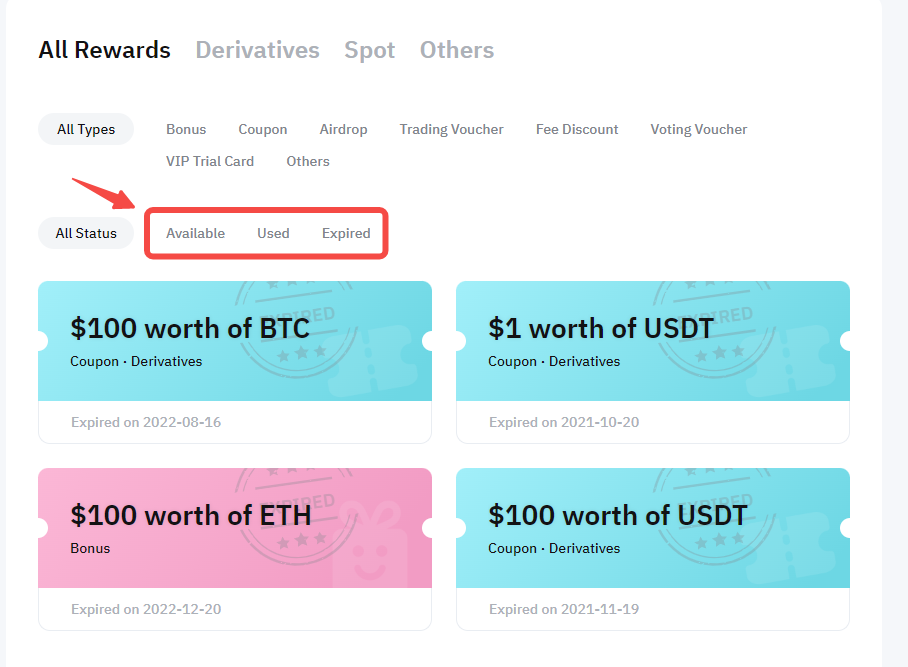Filter by Trading Voucher type

point(451,129)
